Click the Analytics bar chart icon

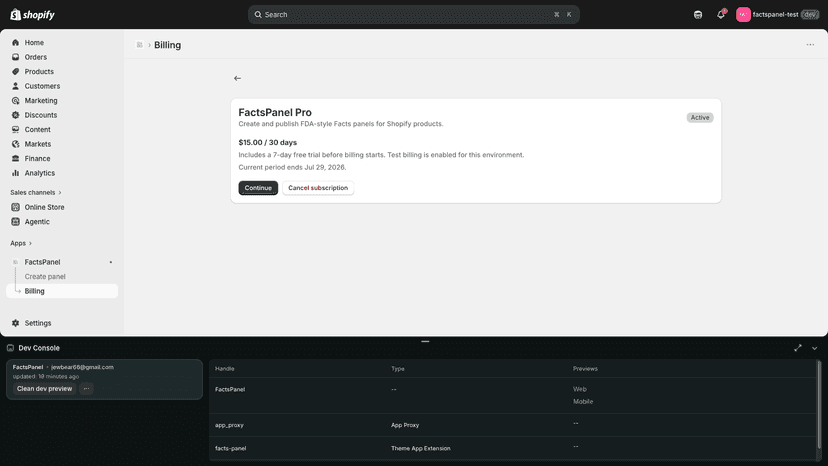pos(15,173)
